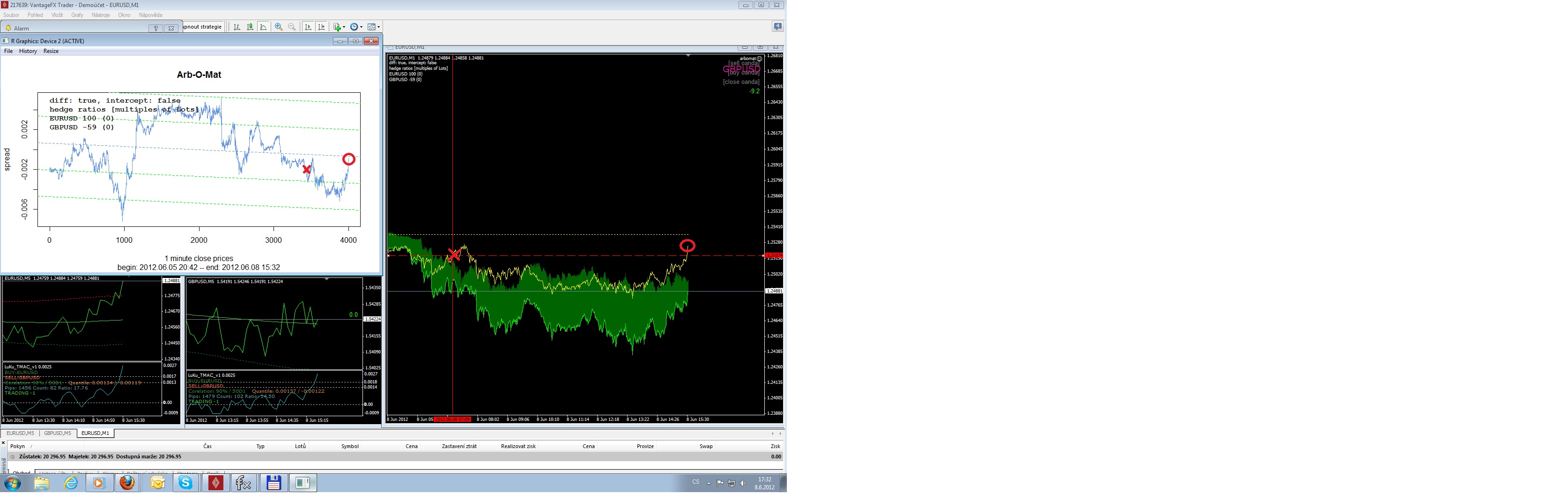
Task: Click the volume speaker tray icon
Action: (743, 484)
